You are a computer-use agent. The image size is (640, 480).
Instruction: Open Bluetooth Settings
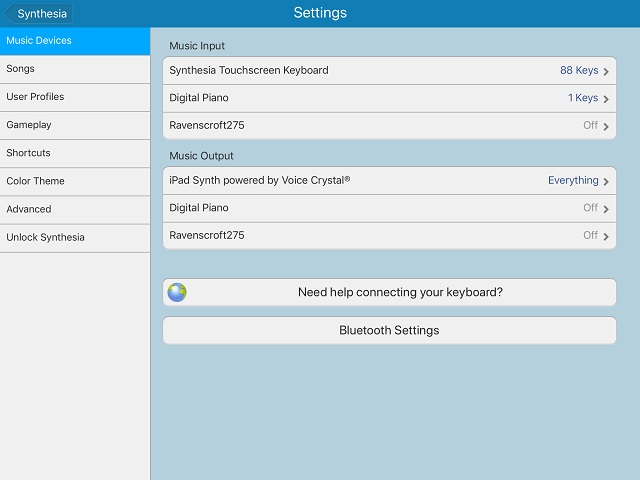389,330
